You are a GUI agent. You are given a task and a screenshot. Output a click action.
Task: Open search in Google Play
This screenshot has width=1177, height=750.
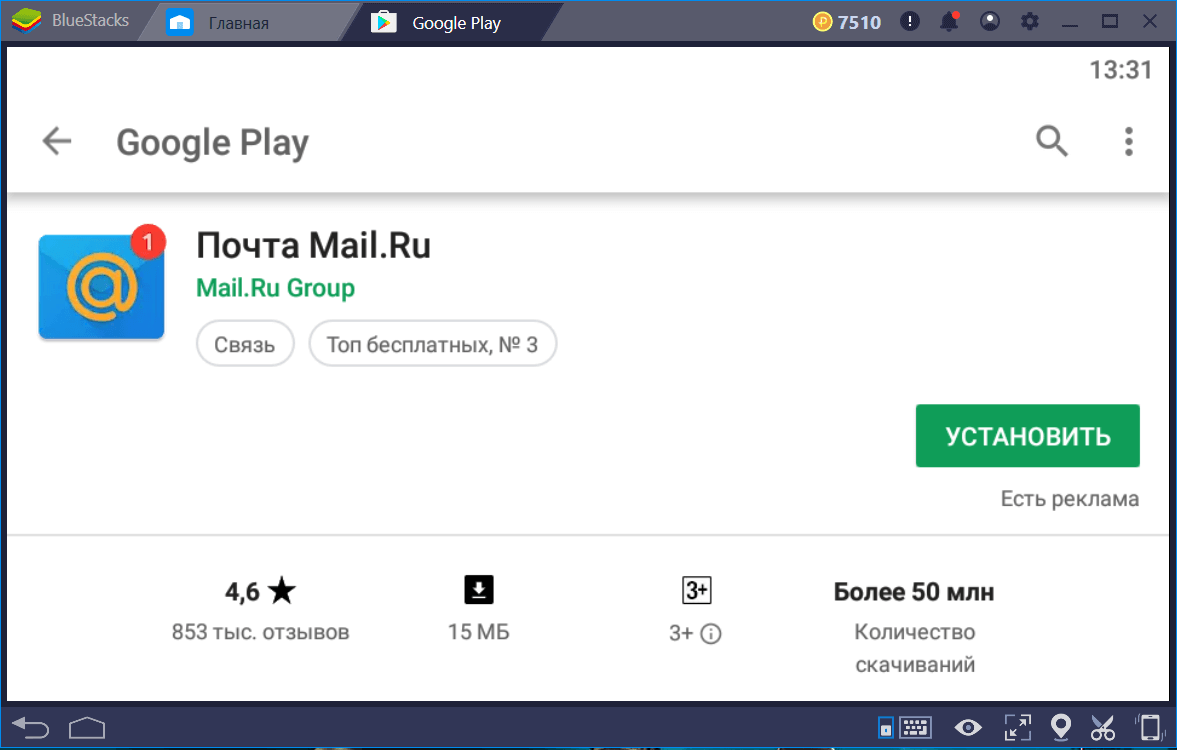point(1051,142)
